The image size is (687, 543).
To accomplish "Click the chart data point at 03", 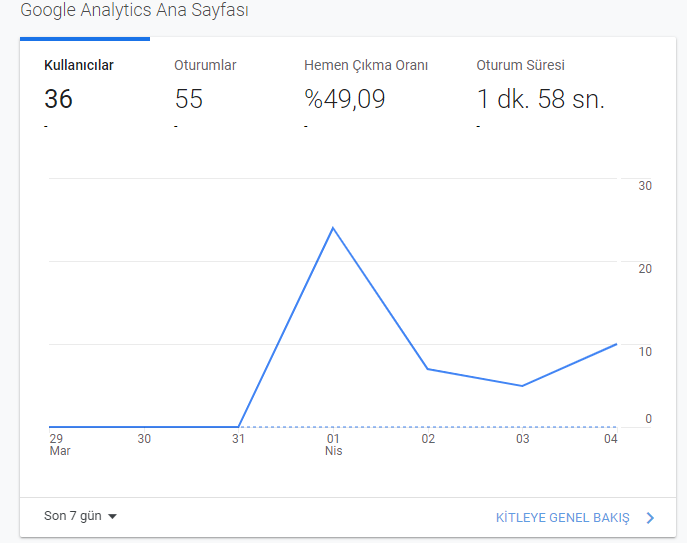I will coord(522,386).
